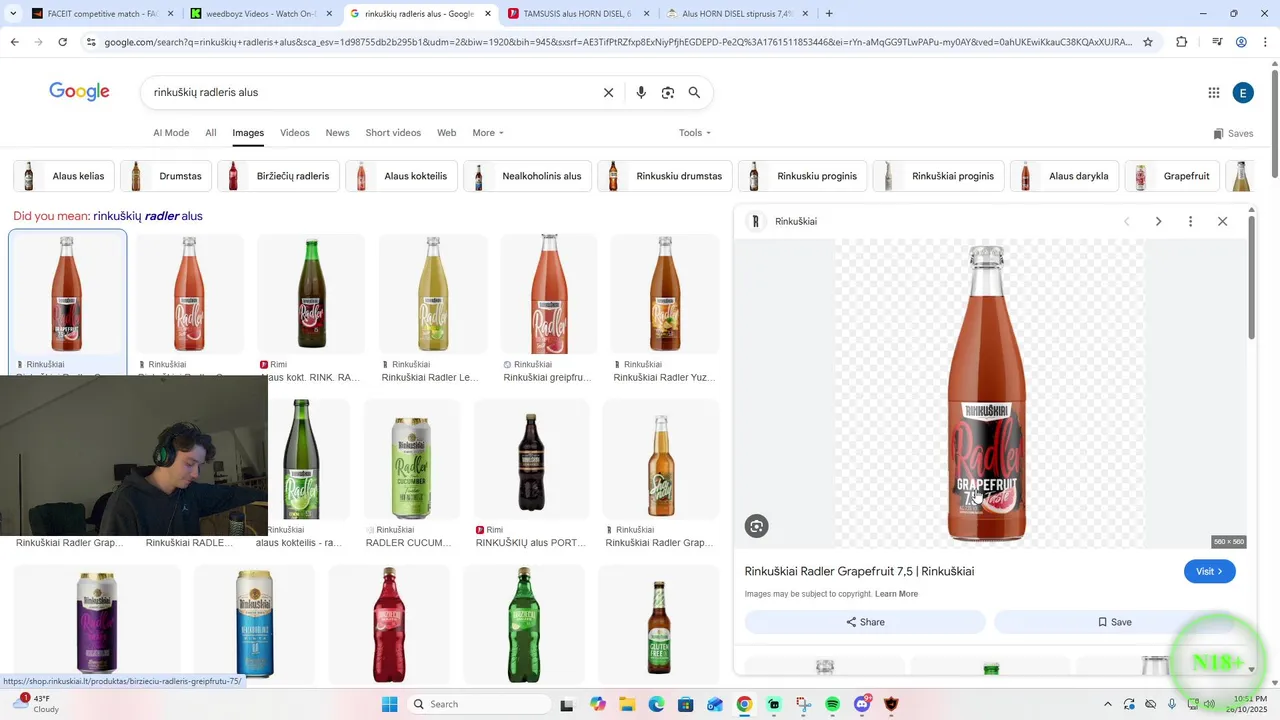Click into the Google search field

[x=370, y=92]
